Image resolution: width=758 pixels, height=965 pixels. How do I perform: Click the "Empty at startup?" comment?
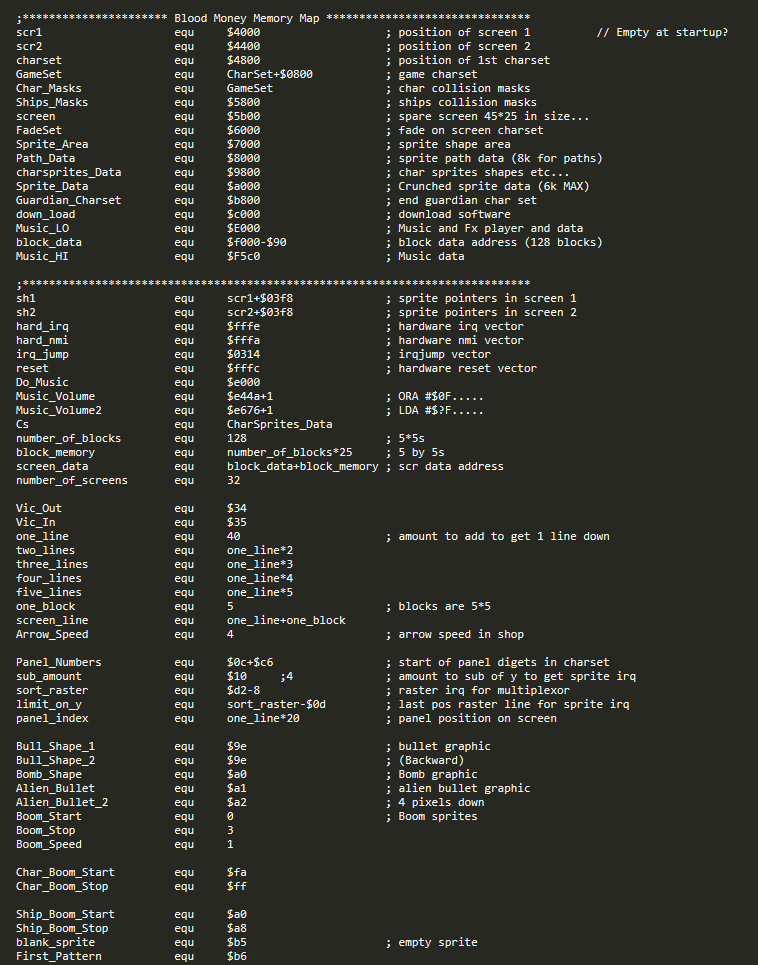tap(661, 32)
